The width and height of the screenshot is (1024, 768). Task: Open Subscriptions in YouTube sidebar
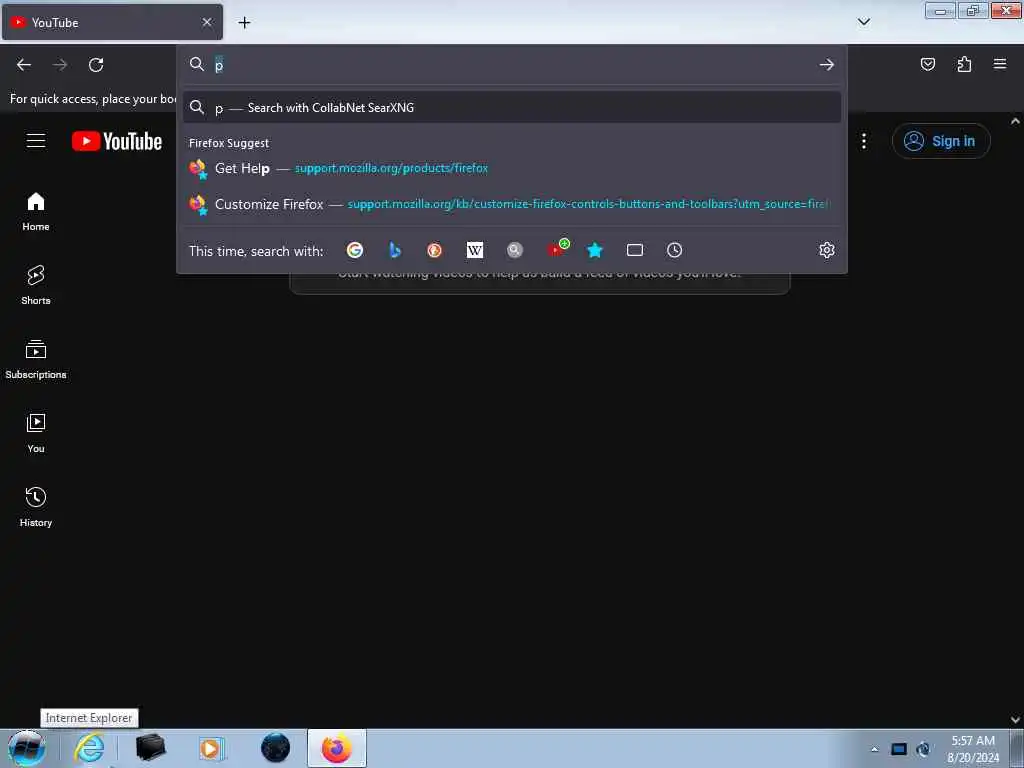pyautogui.click(x=36, y=360)
